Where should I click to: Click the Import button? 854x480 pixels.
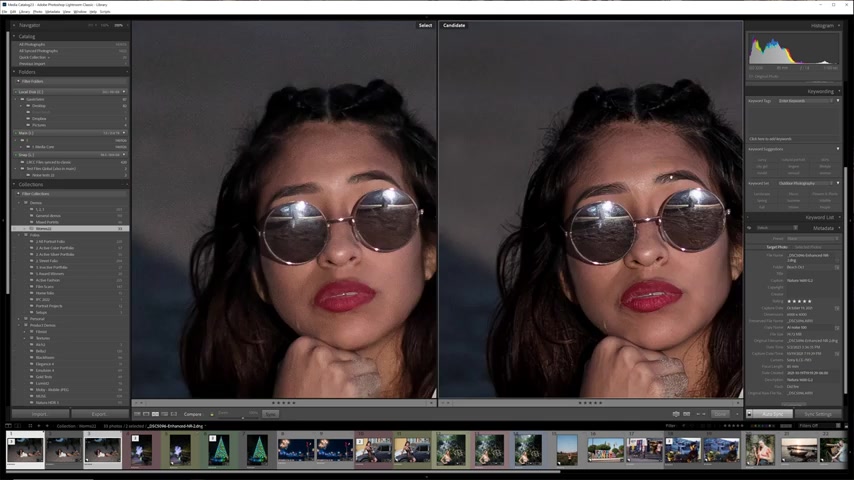(40, 414)
